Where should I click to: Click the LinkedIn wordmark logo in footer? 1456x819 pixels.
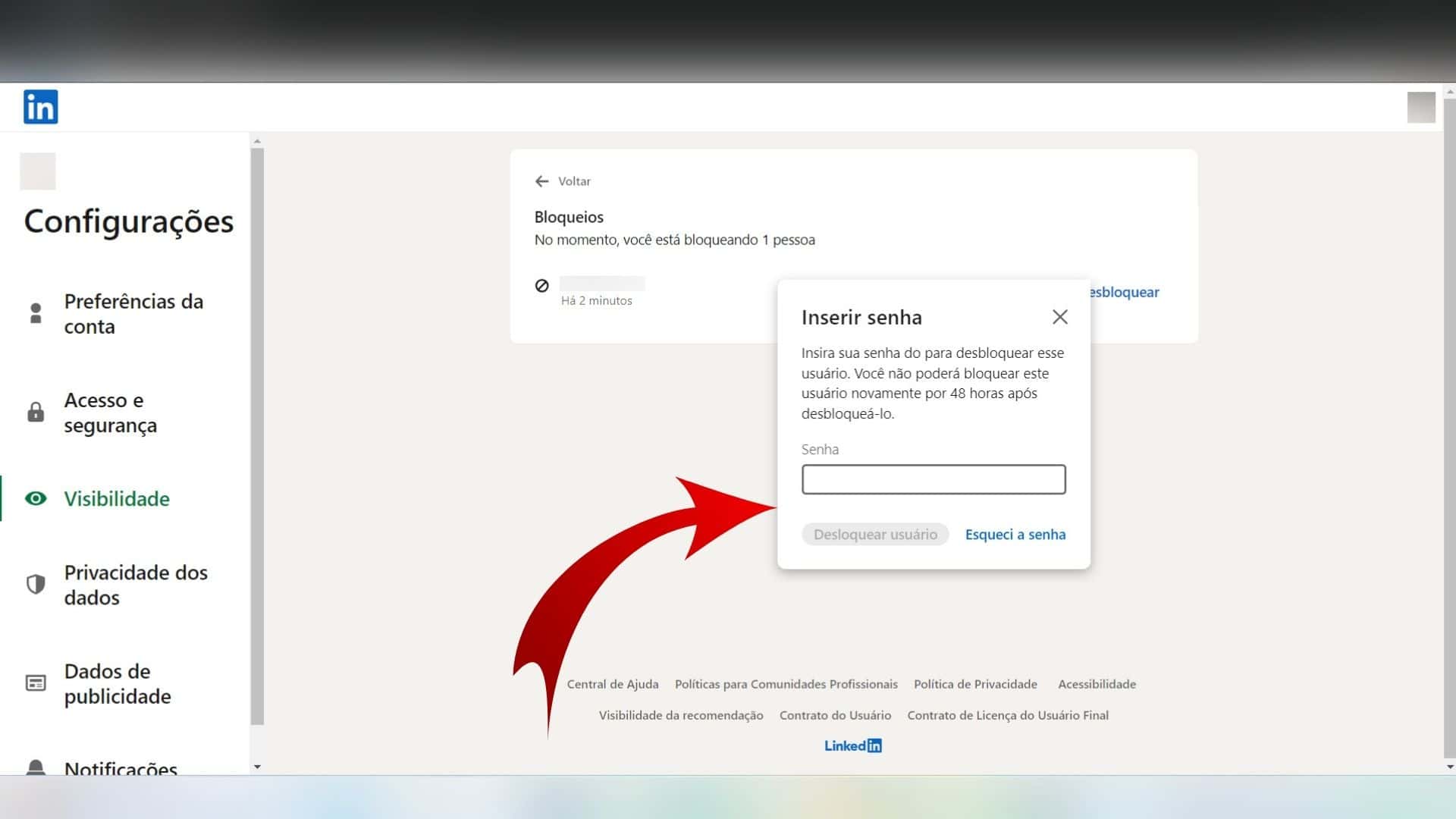tap(853, 745)
